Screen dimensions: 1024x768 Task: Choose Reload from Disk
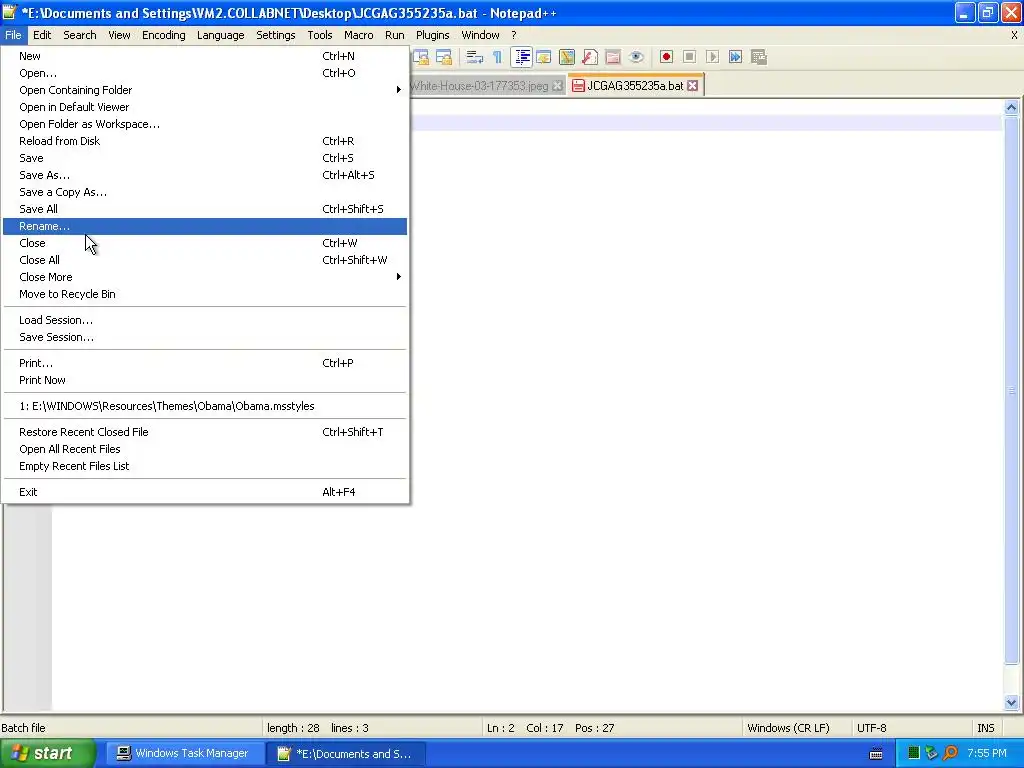tap(204, 141)
